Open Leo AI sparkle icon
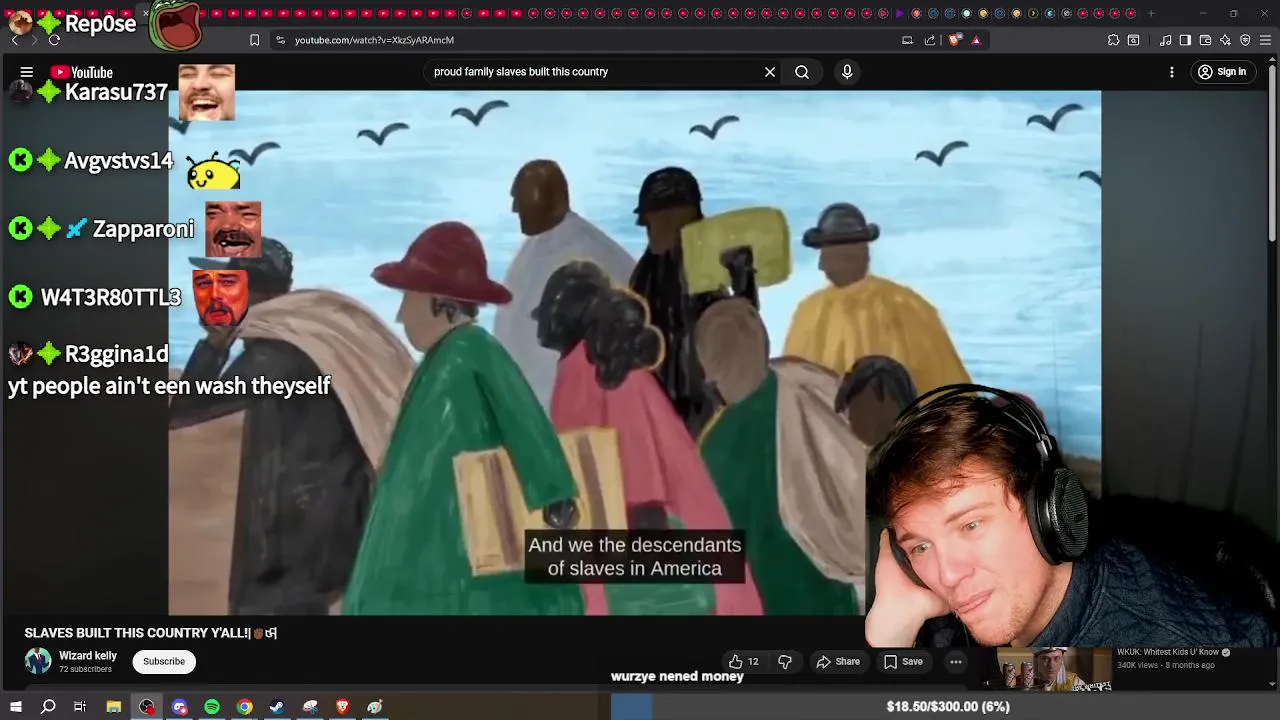 coord(1225,40)
